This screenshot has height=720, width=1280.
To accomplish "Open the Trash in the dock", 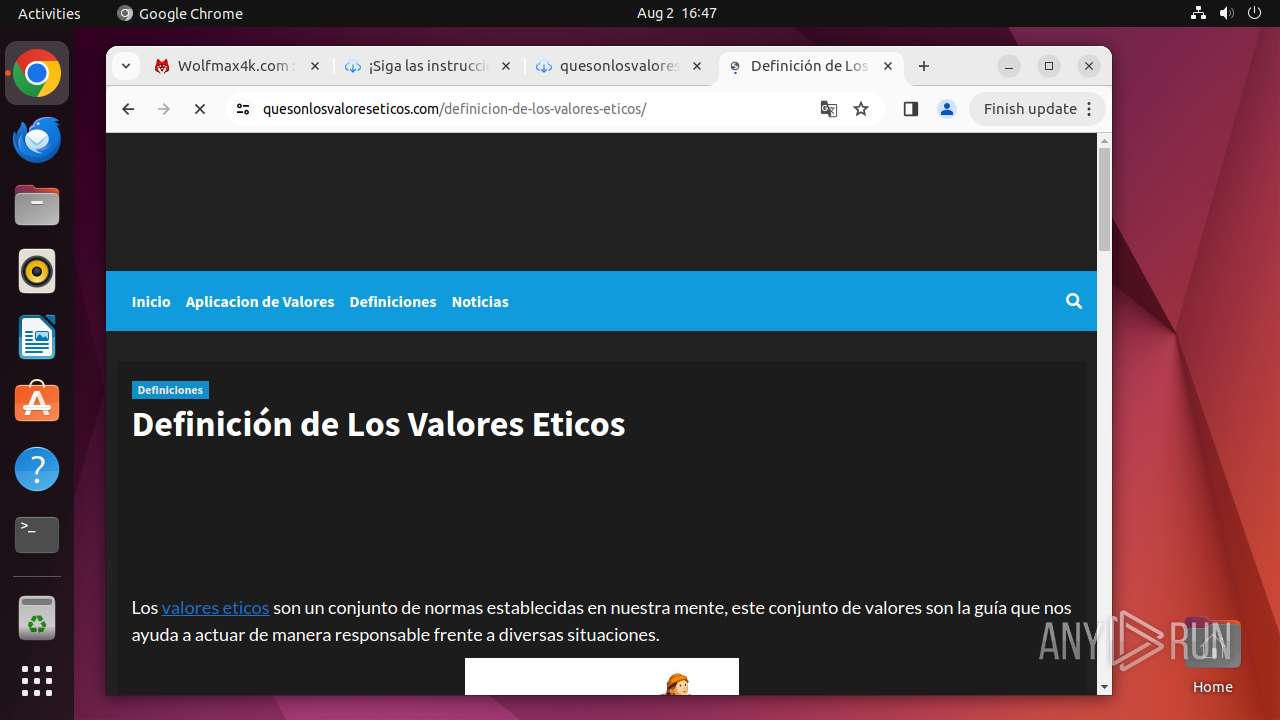I will tap(37, 619).
